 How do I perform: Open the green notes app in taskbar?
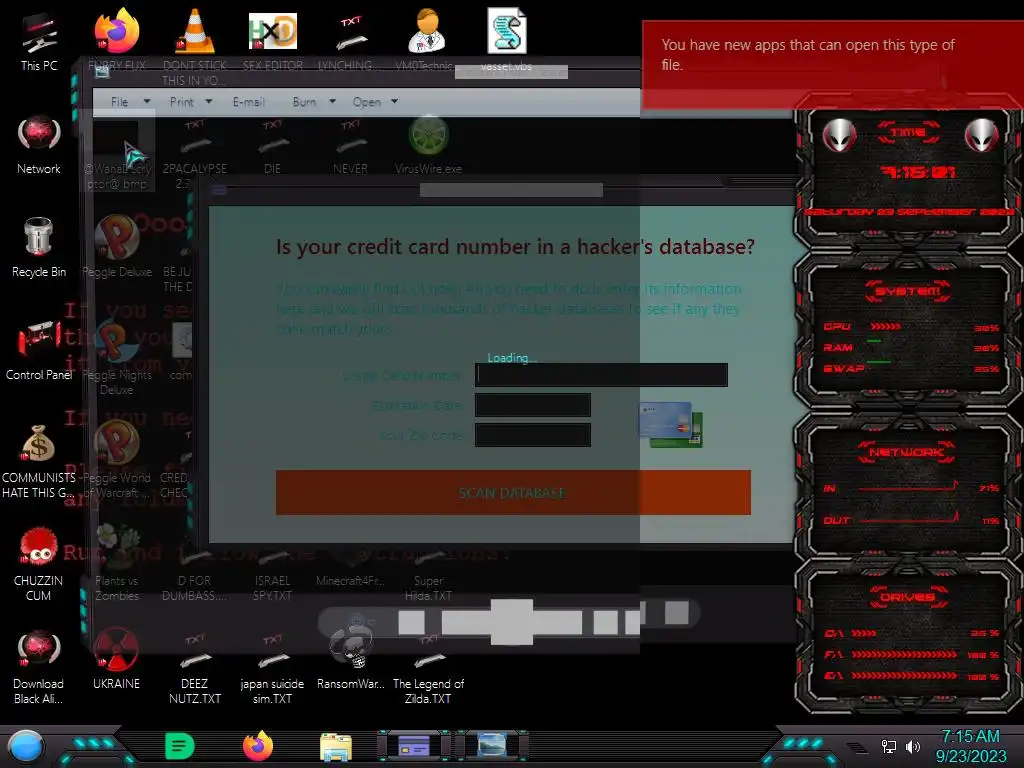coord(180,746)
